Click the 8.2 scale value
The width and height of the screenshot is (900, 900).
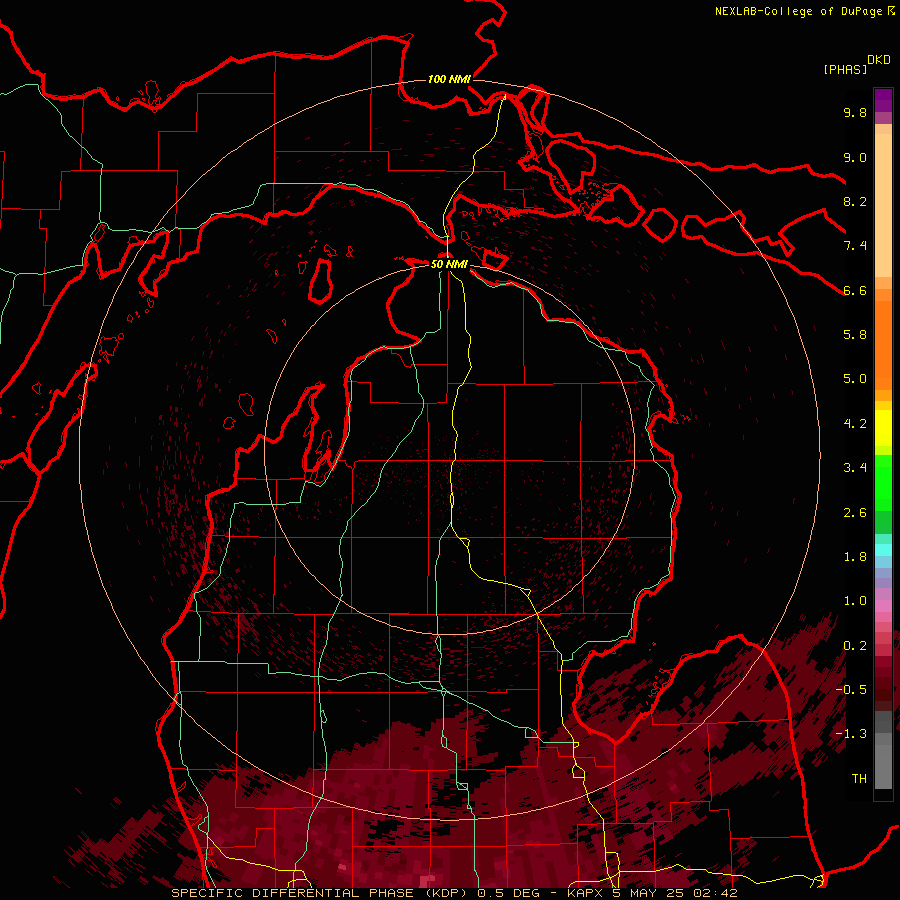[855, 201]
